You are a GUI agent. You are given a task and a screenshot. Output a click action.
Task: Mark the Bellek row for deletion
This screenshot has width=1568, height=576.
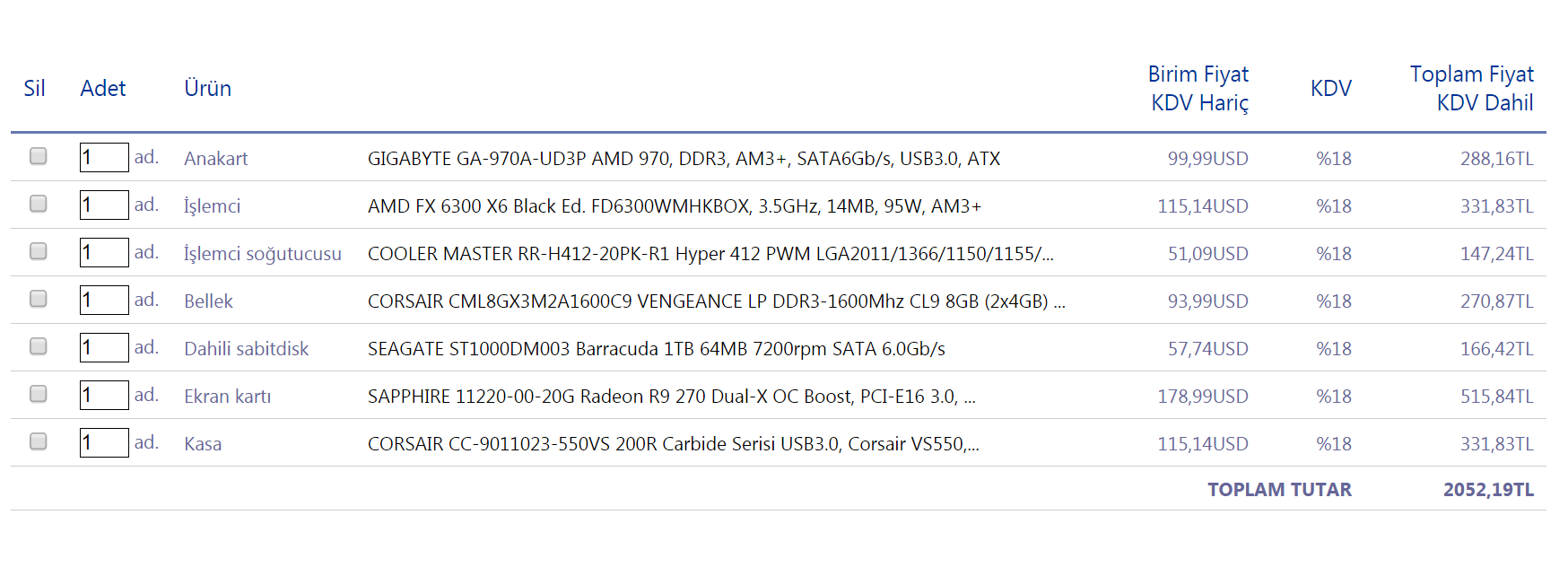(38, 299)
